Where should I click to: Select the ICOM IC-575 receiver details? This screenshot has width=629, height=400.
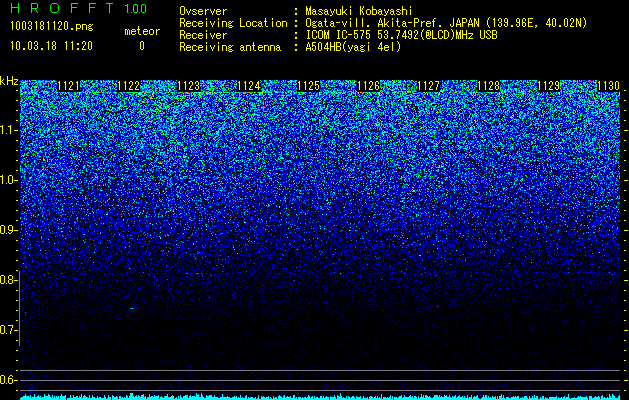pos(401,35)
